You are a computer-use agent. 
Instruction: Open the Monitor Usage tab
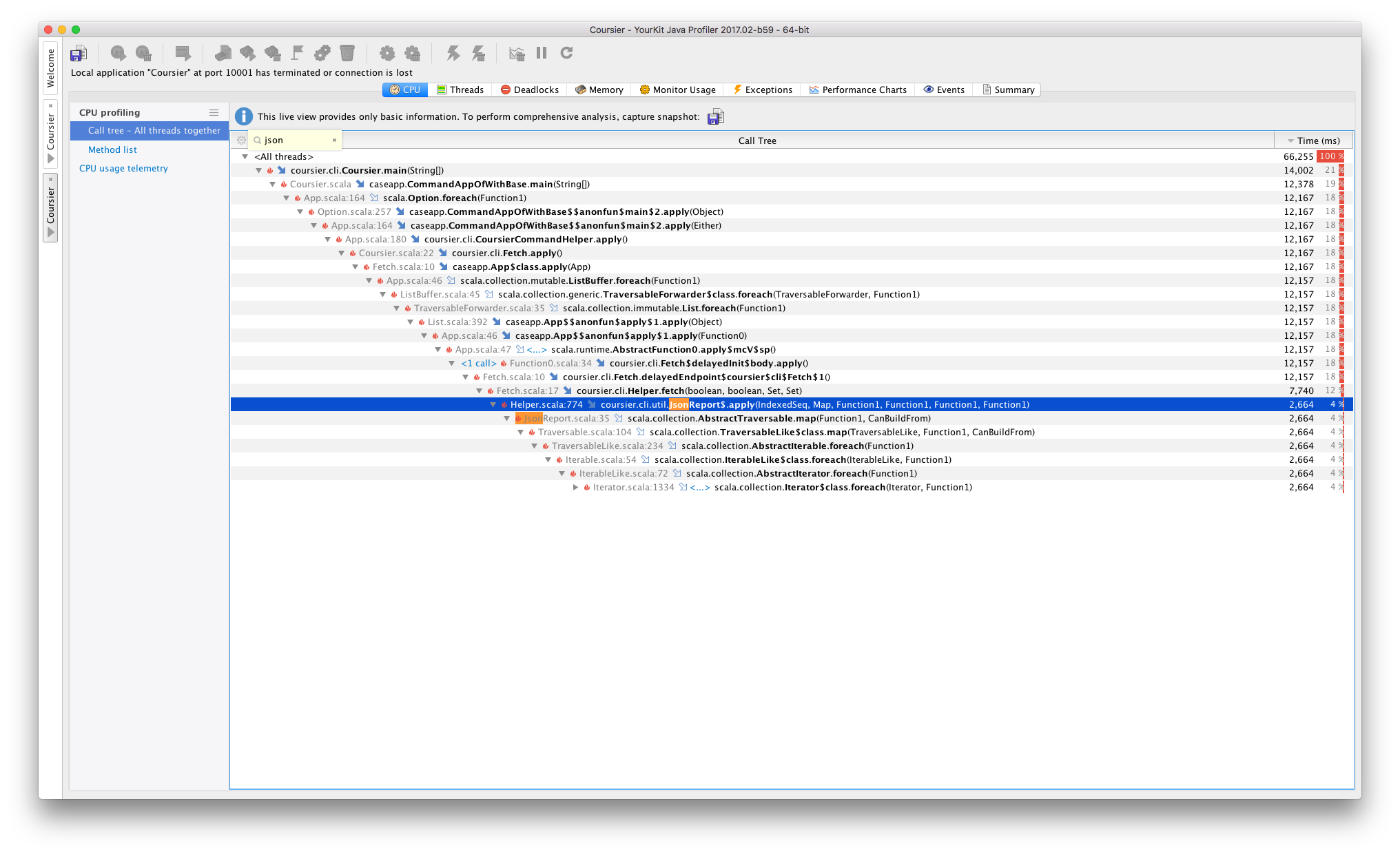678,90
